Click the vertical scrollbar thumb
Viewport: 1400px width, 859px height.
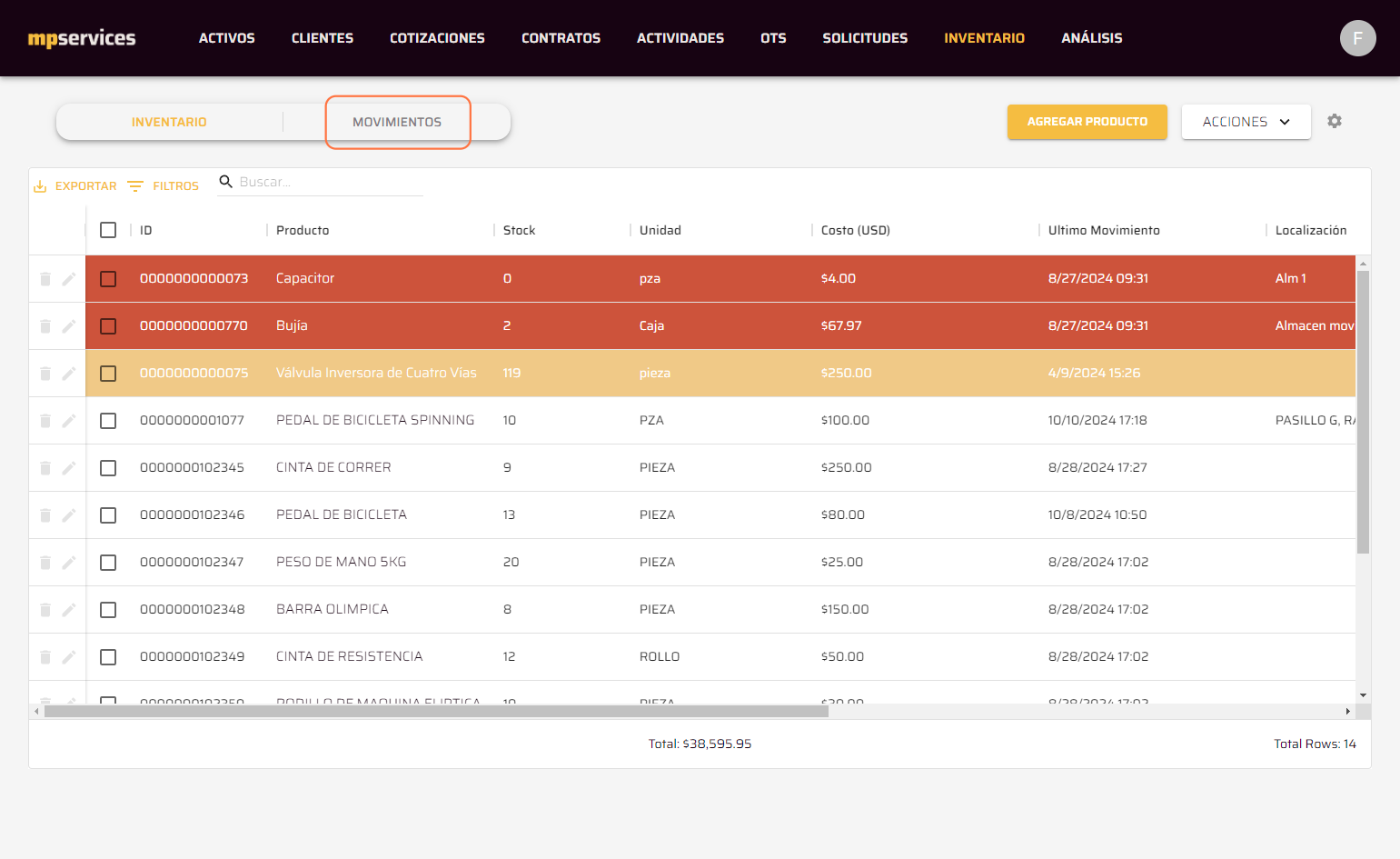[x=1363, y=412]
